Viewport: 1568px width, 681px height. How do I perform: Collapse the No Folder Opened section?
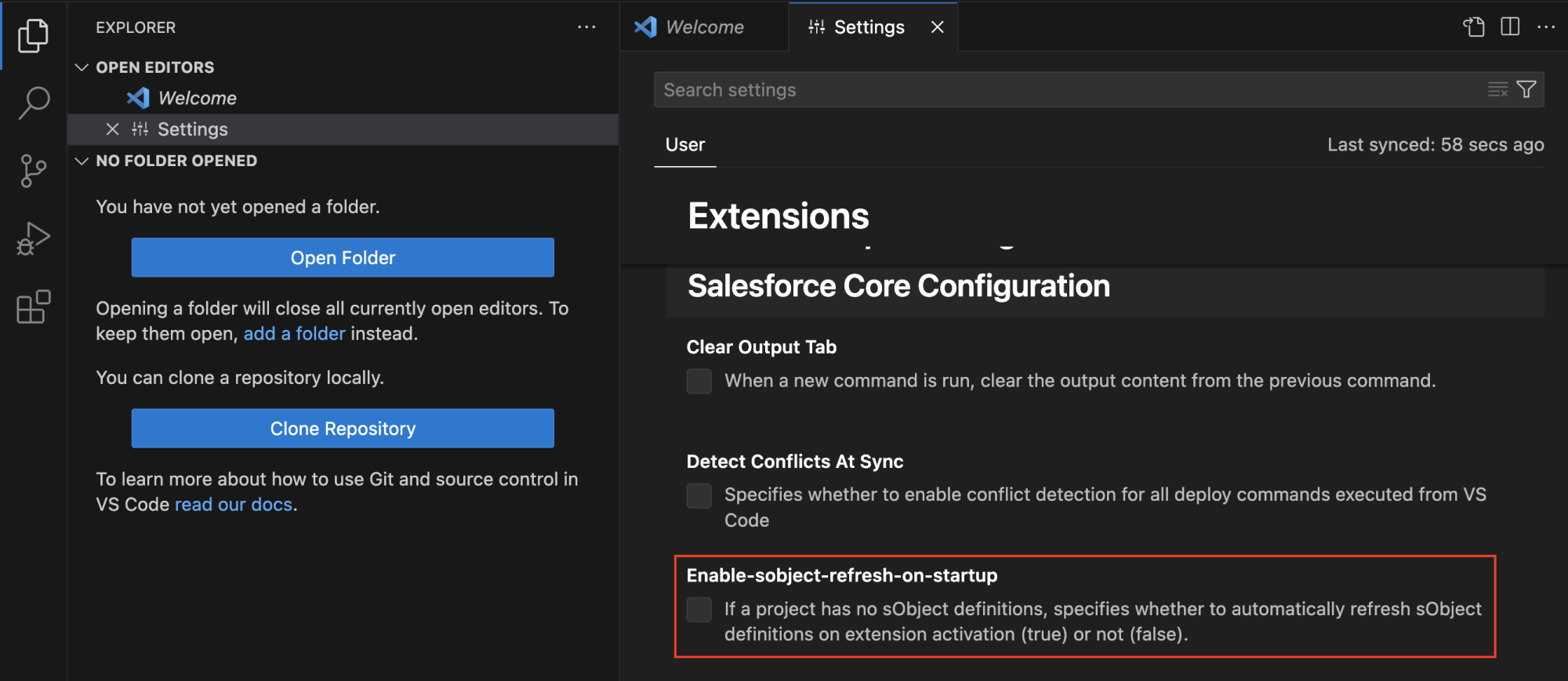(x=82, y=161)
